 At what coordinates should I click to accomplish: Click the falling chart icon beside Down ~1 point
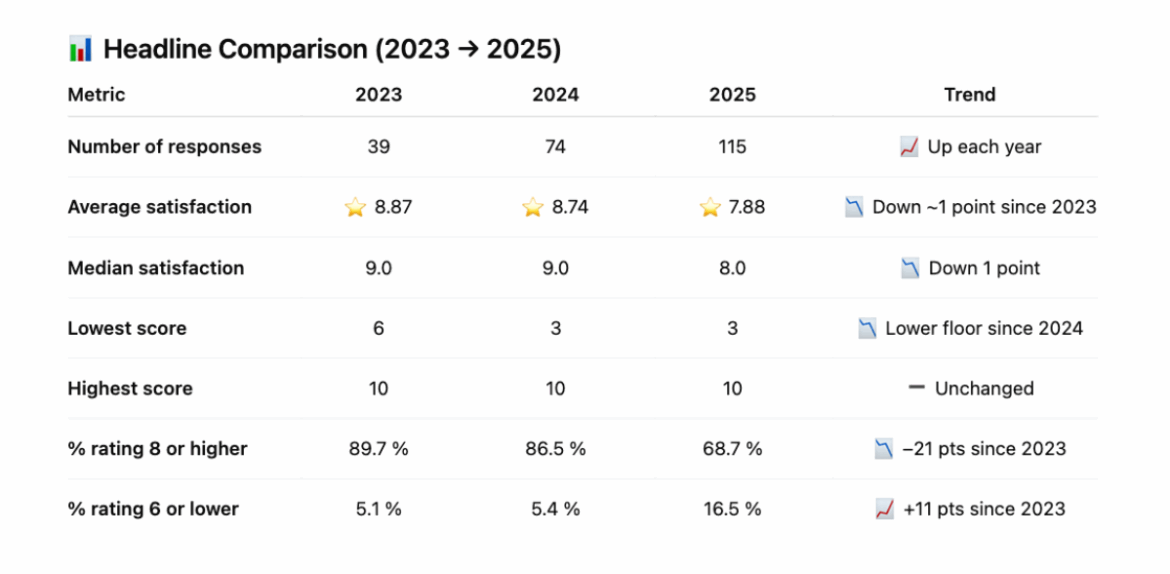pos(854,208)
